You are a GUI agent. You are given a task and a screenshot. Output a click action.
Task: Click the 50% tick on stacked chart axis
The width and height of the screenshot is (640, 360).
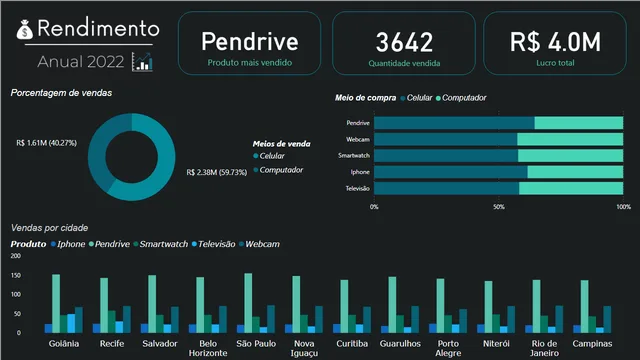(499, 207)
